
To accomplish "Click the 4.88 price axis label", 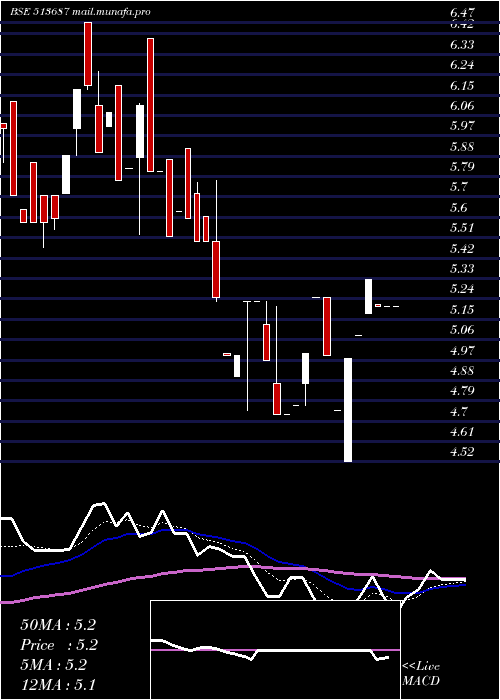I will coord(462,371).
